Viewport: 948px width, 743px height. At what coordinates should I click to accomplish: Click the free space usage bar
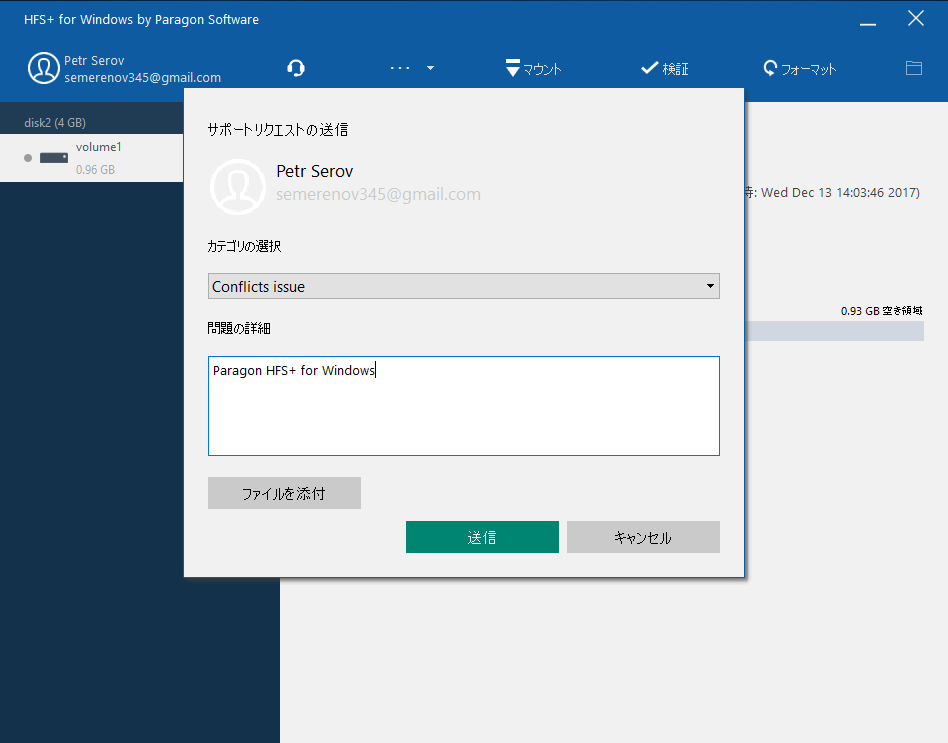pos(834,331)
